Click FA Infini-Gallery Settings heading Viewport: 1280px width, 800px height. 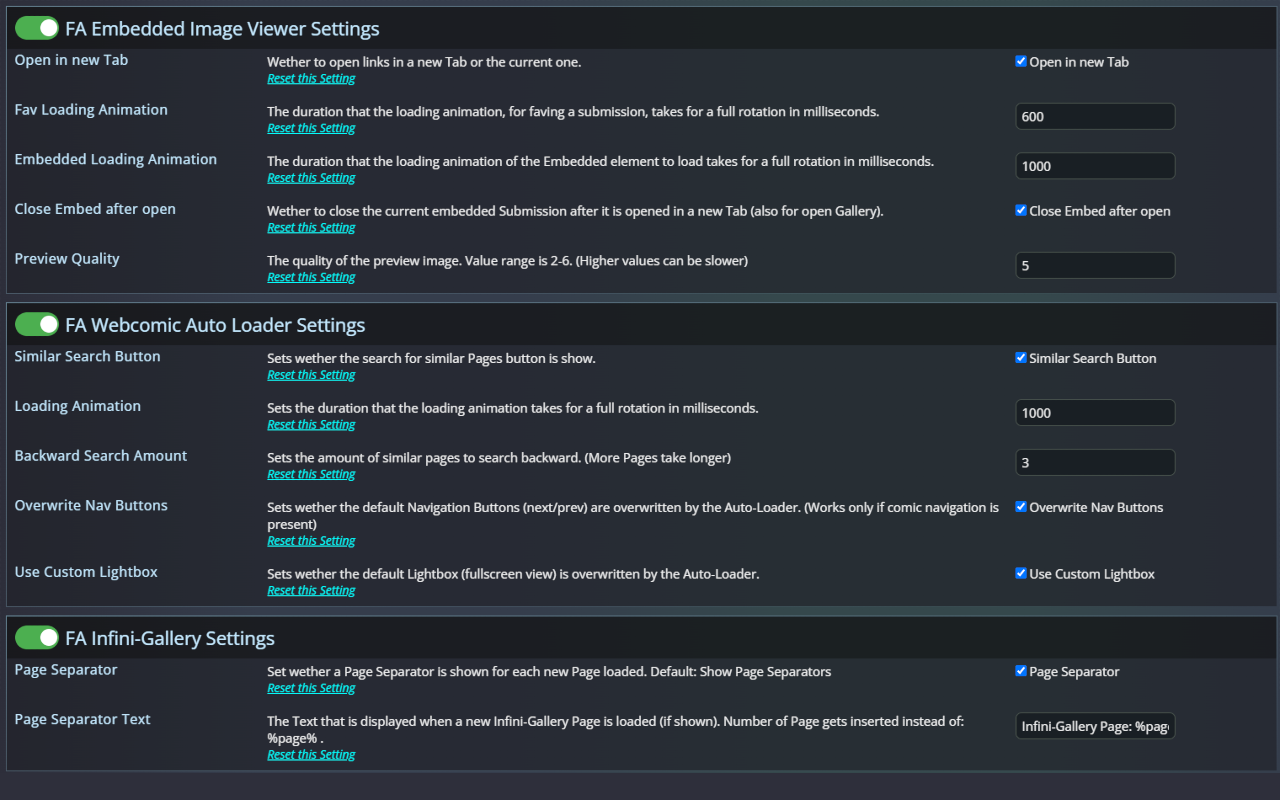tap(170, 638)
